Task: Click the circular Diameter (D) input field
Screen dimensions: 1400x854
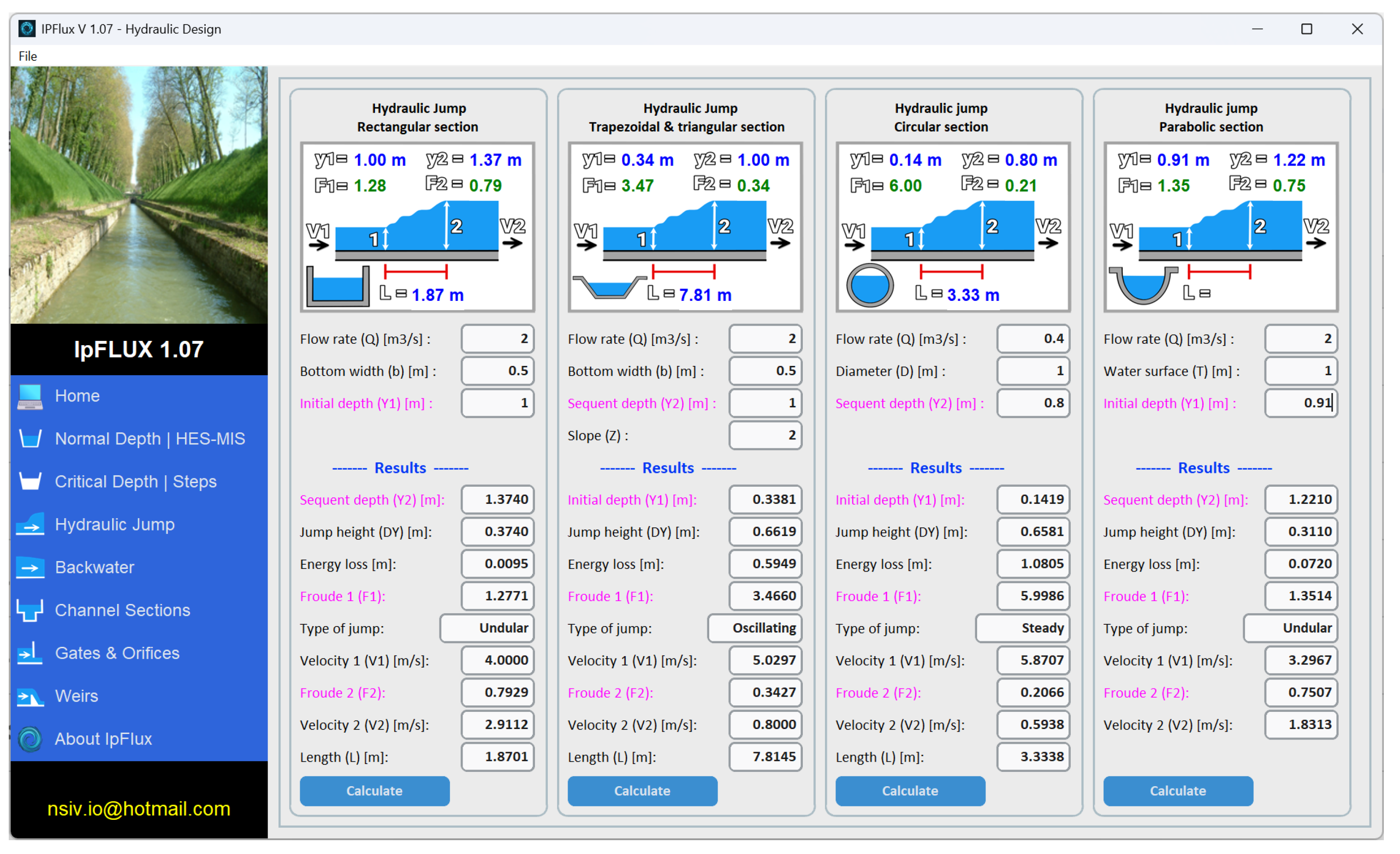Action: click(x=1033, y=371)
